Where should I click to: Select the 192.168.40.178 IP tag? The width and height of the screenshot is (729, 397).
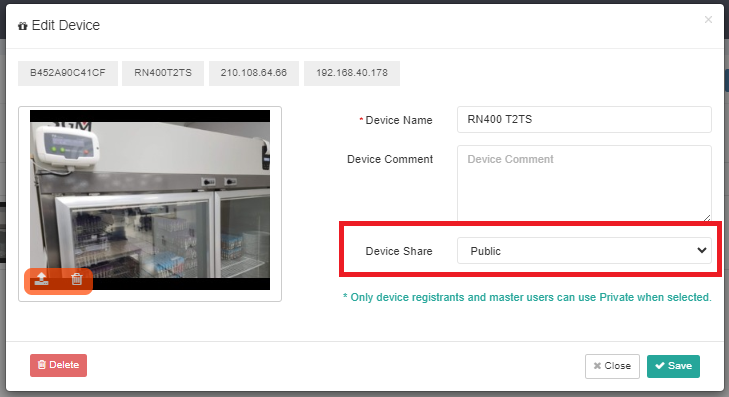[x=352, y=73]
